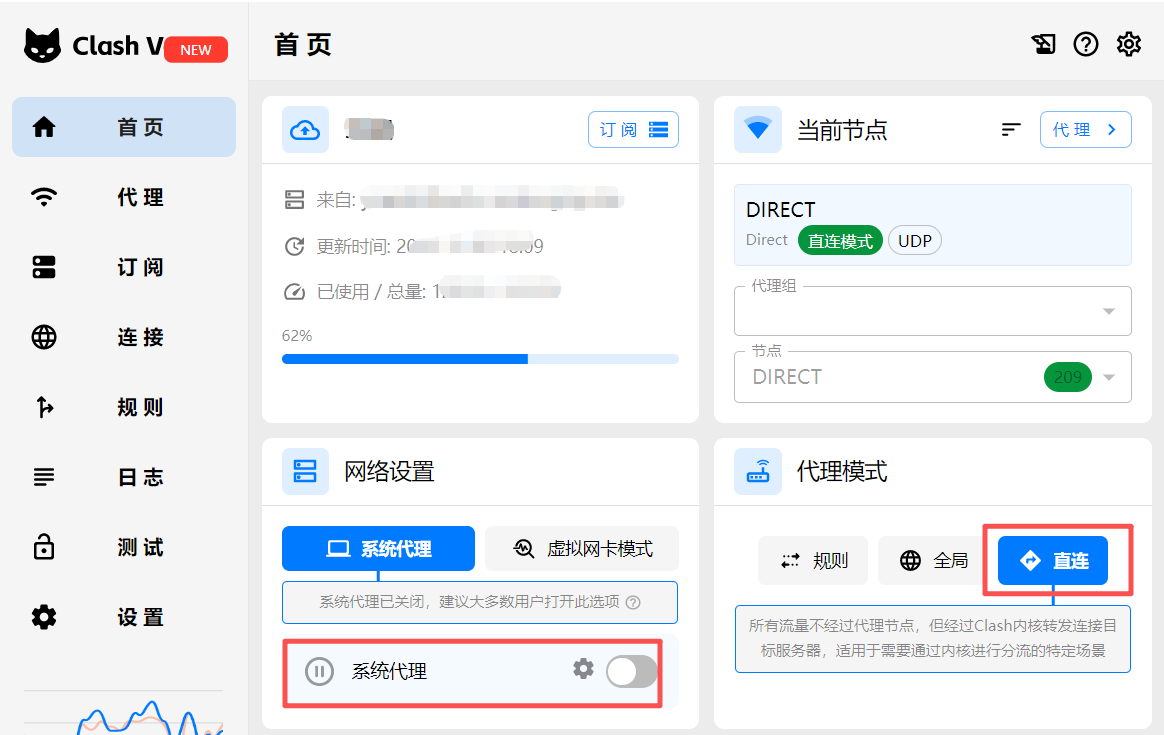Select the 规则 proxy mode

[813, 560]
